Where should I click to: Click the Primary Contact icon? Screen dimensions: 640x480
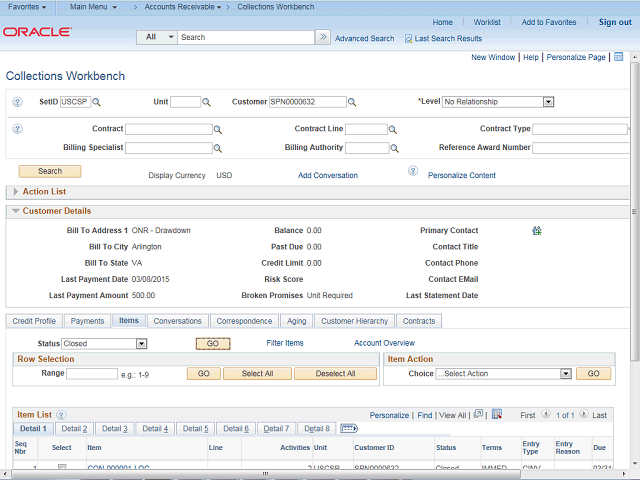click(537, 230)
